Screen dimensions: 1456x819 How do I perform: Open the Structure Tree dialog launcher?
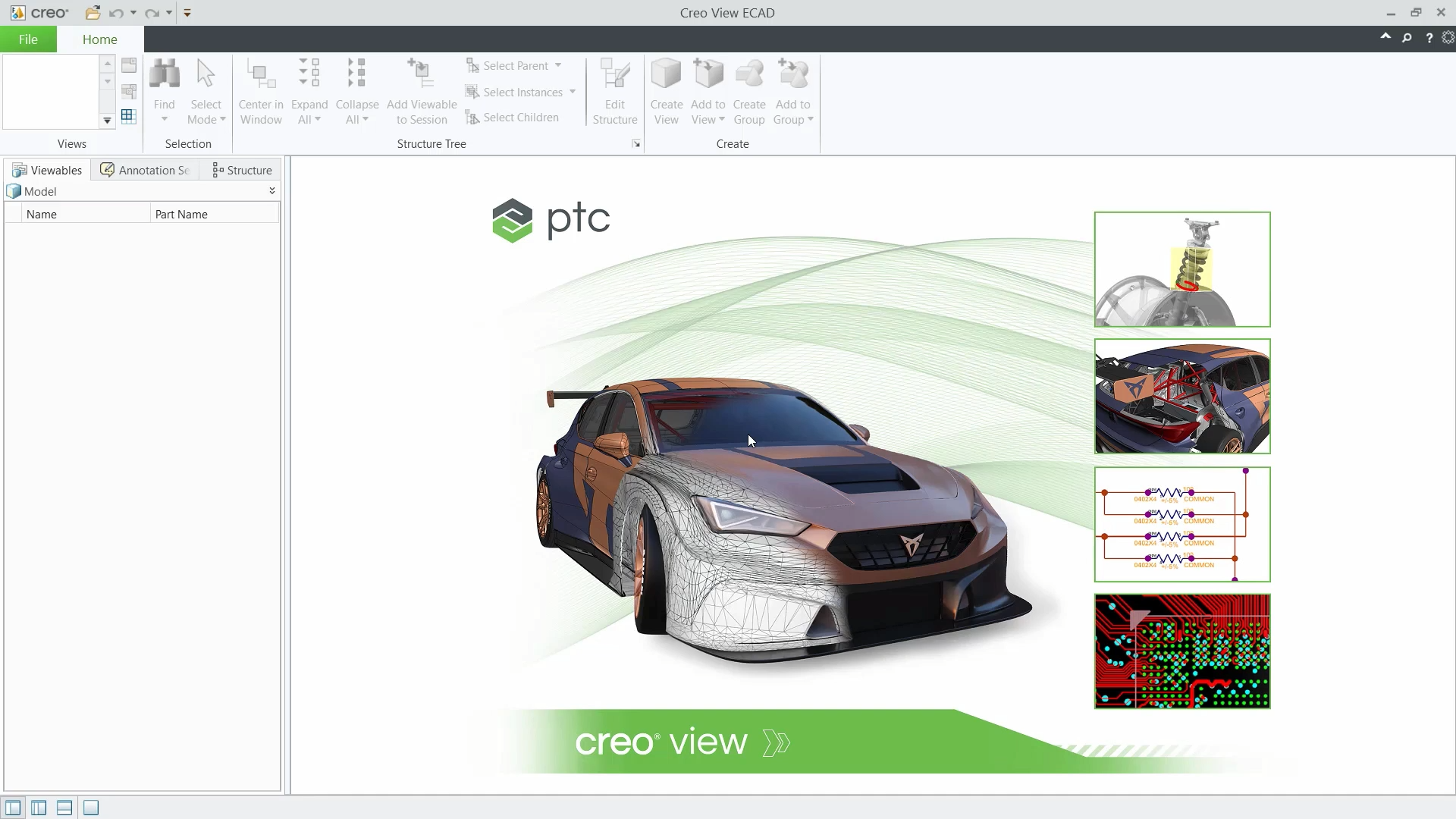pyautogui.click(x=636, y=144)
